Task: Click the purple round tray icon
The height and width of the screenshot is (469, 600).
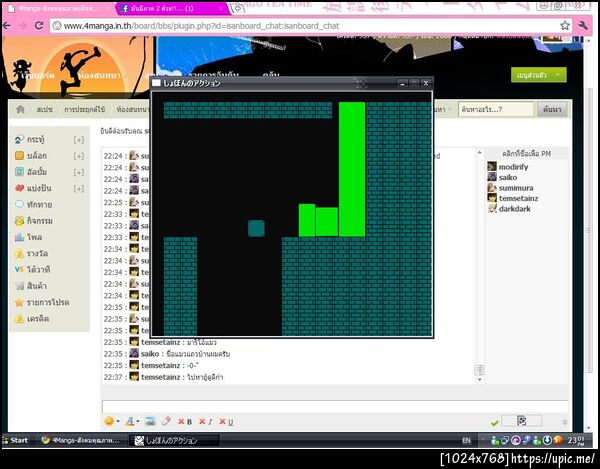Action: pyautogui.click(x=515, y=440)
